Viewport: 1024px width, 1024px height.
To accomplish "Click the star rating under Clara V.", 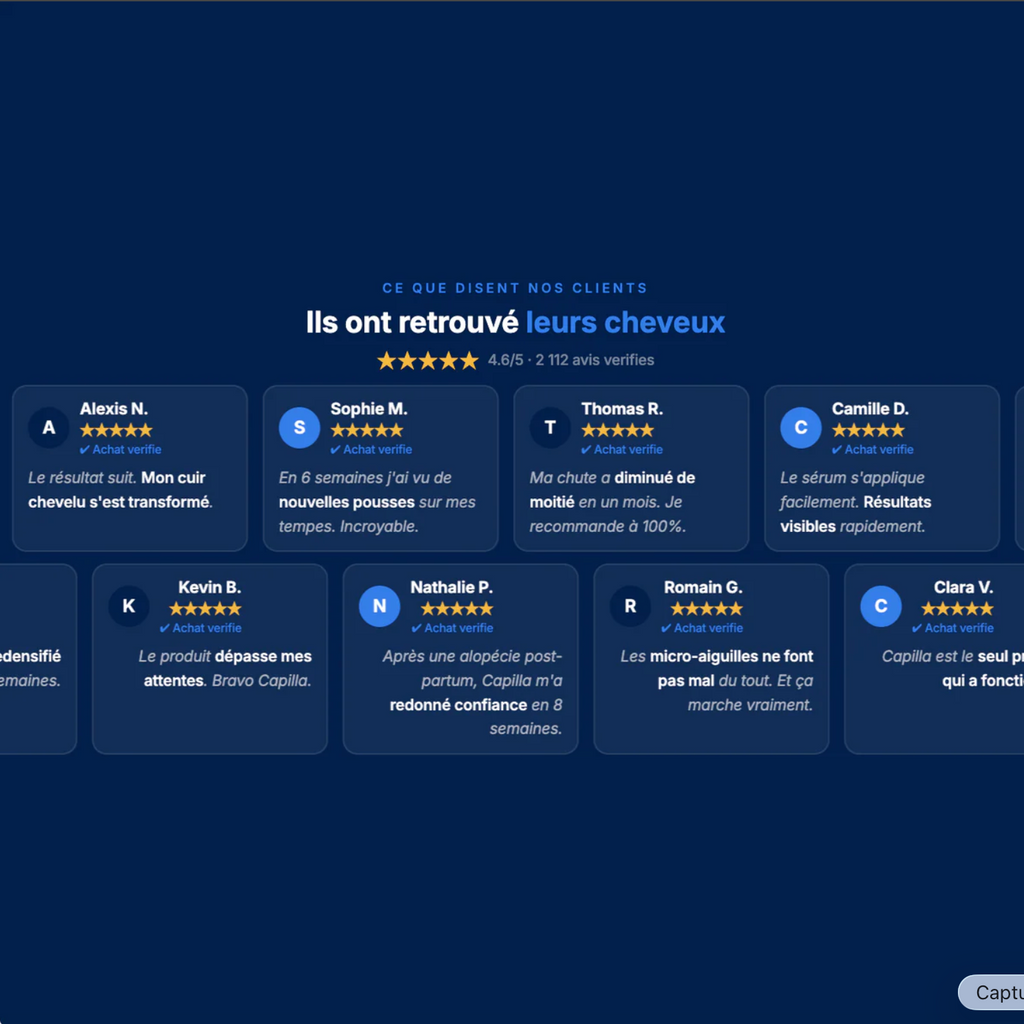I will click(957, 609).
